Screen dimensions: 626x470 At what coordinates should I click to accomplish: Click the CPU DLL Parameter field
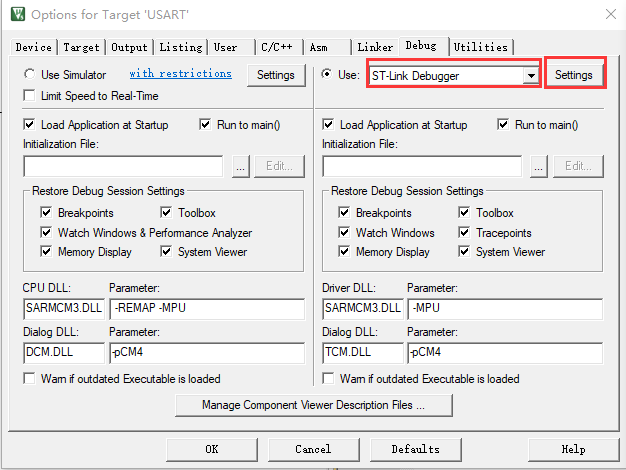(205, 308)
